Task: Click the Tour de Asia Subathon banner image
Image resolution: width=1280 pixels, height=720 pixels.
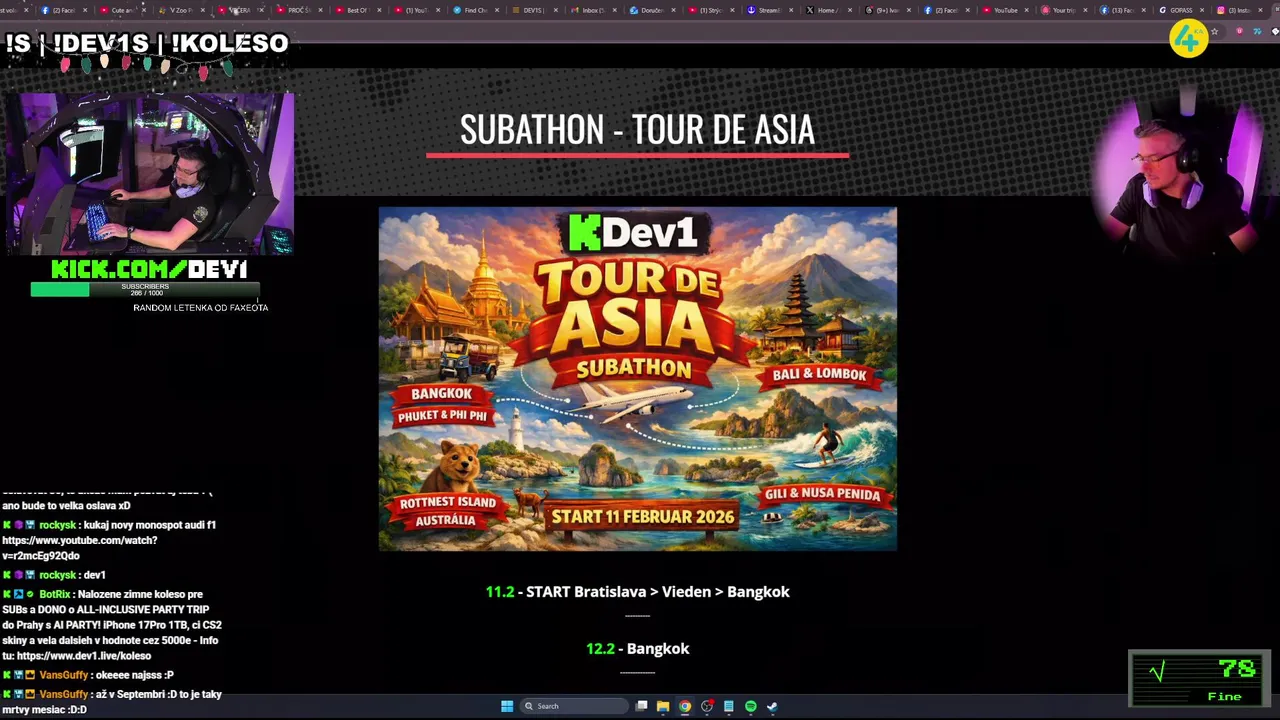Action: pyautogui.click(x=638, y=379)
